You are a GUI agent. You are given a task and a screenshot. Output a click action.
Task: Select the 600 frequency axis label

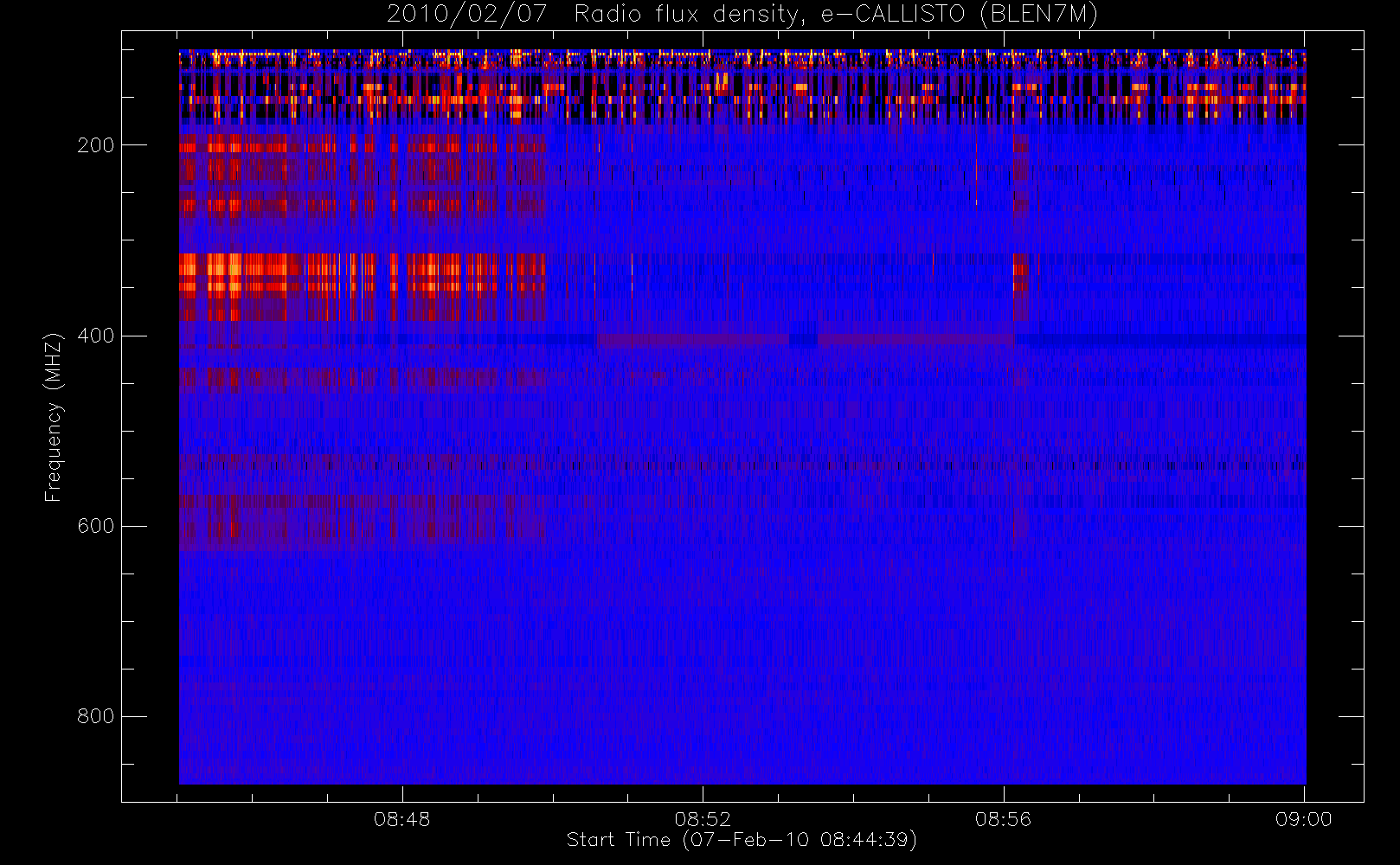(95, 526)
